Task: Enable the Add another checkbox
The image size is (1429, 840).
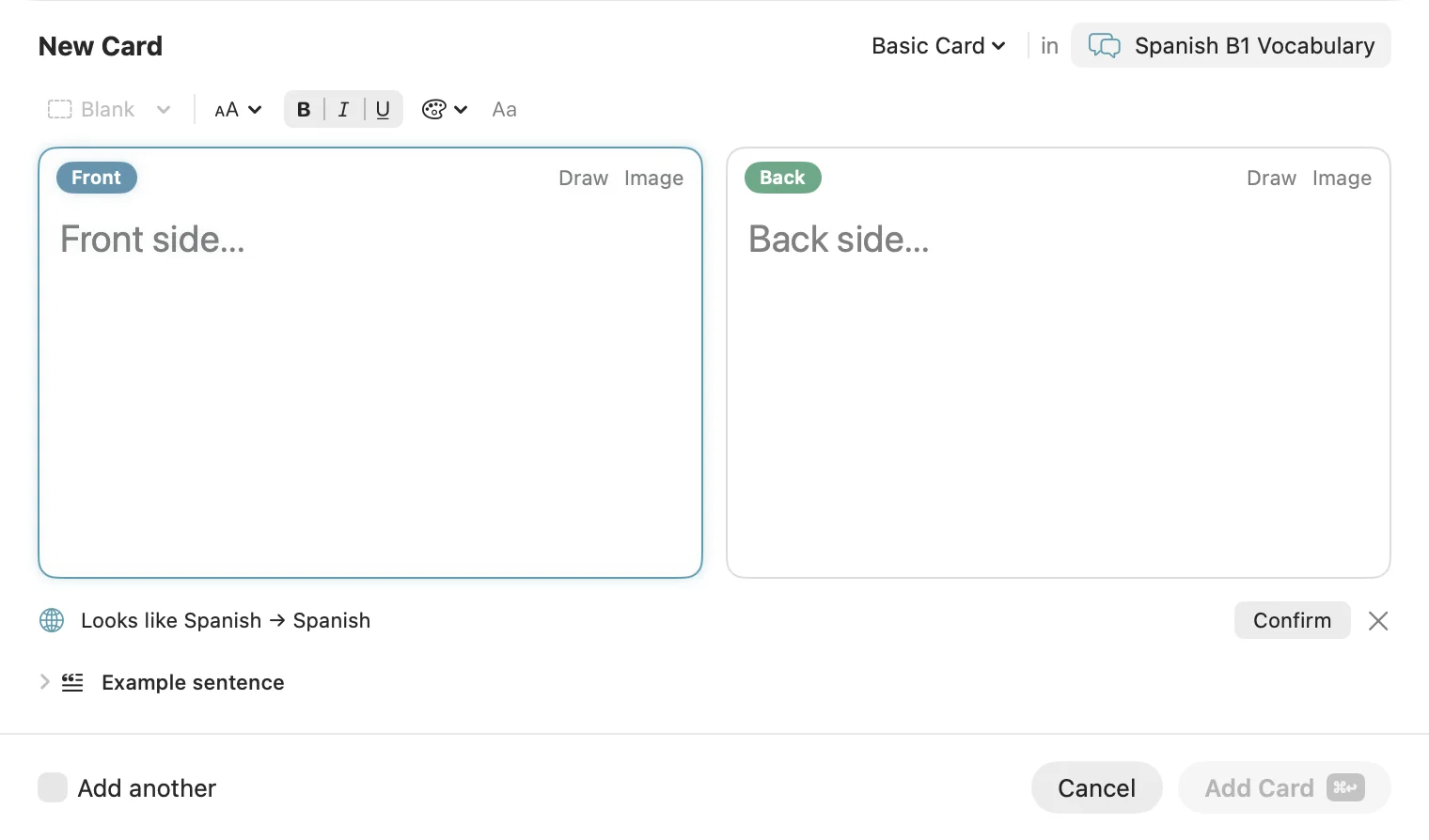Action: point(53,787)
